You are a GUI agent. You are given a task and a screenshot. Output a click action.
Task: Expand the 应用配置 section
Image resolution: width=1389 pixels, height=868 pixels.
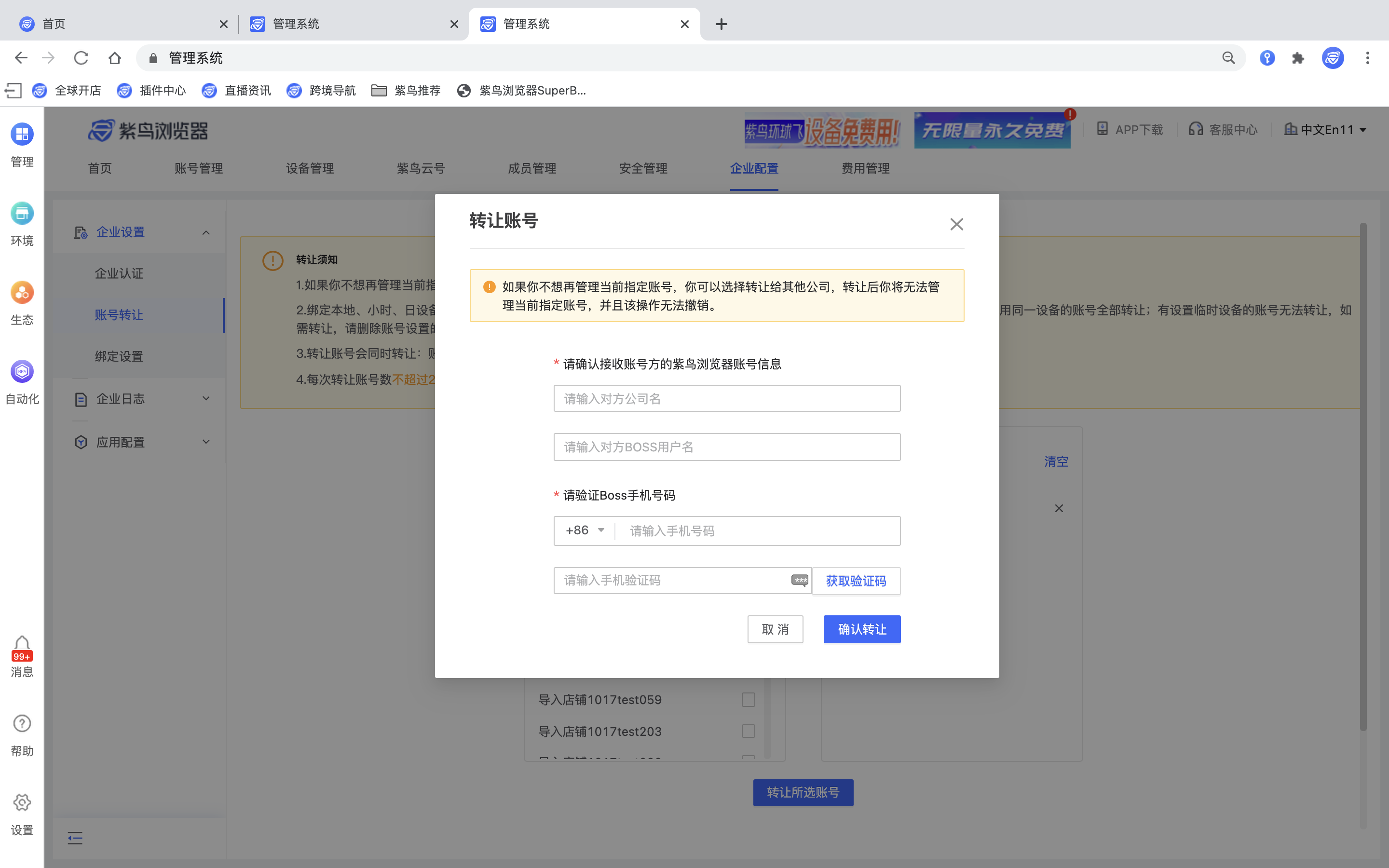[121, 441]
